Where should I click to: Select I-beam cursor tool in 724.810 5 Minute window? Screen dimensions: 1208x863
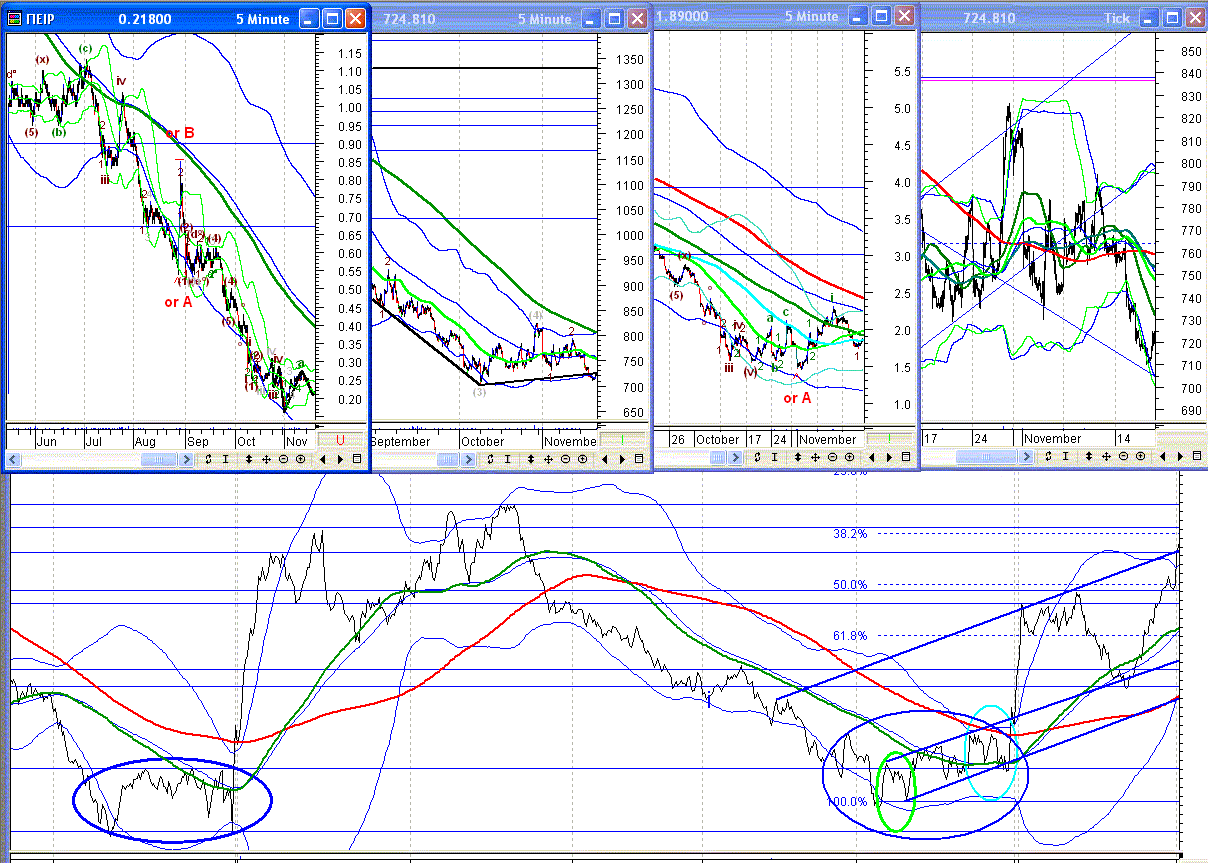coord(507,459)
